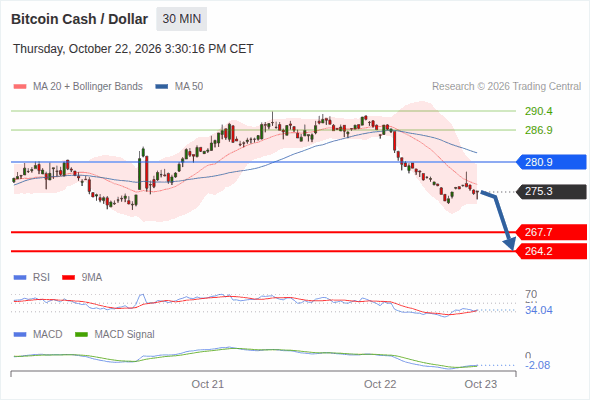Click the Bitcoin Cash / Dollar title
Screen dimensions: 590x400
point(79,19)
